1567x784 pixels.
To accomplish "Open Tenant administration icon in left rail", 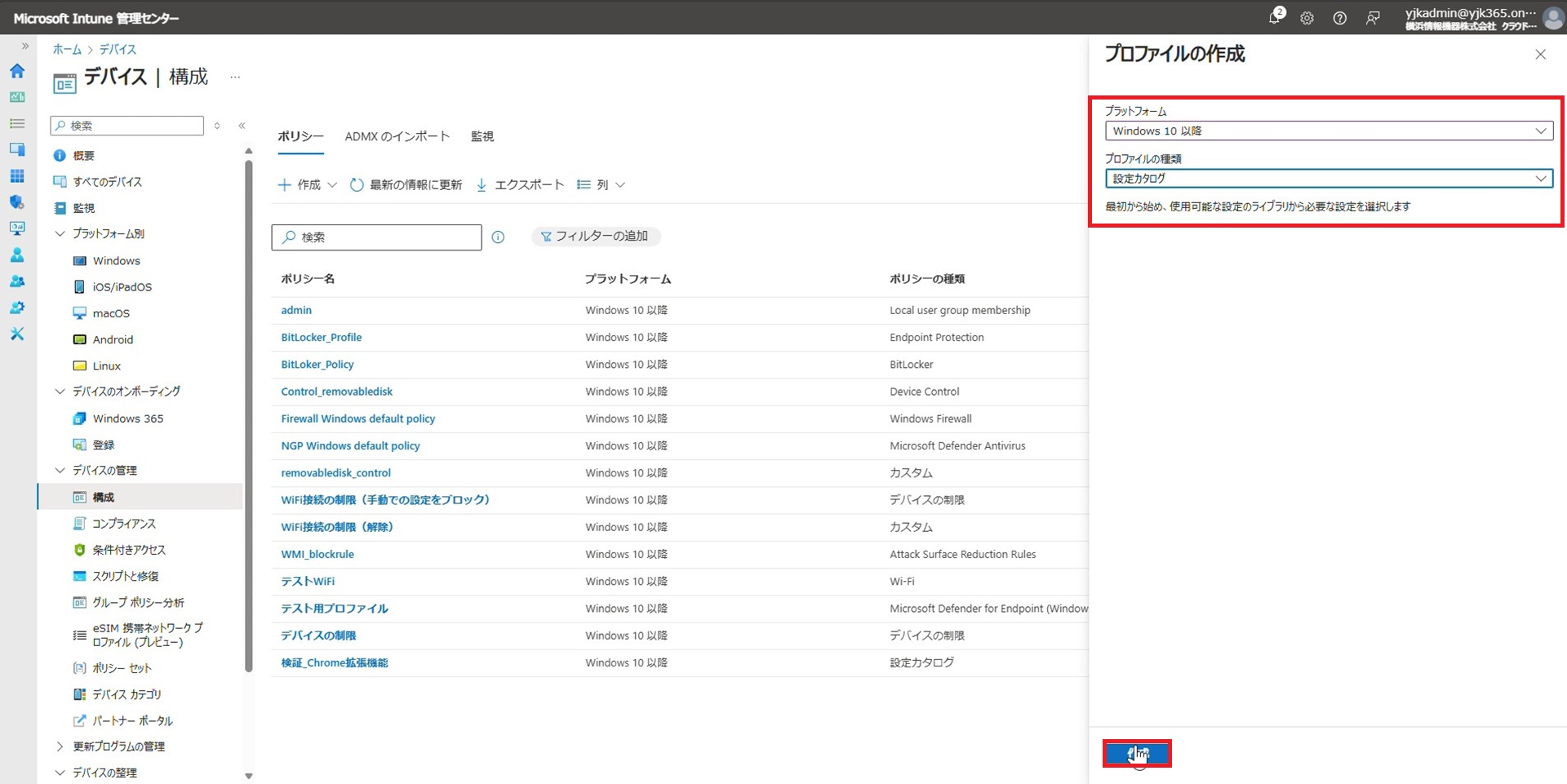I will click(17, 308).
